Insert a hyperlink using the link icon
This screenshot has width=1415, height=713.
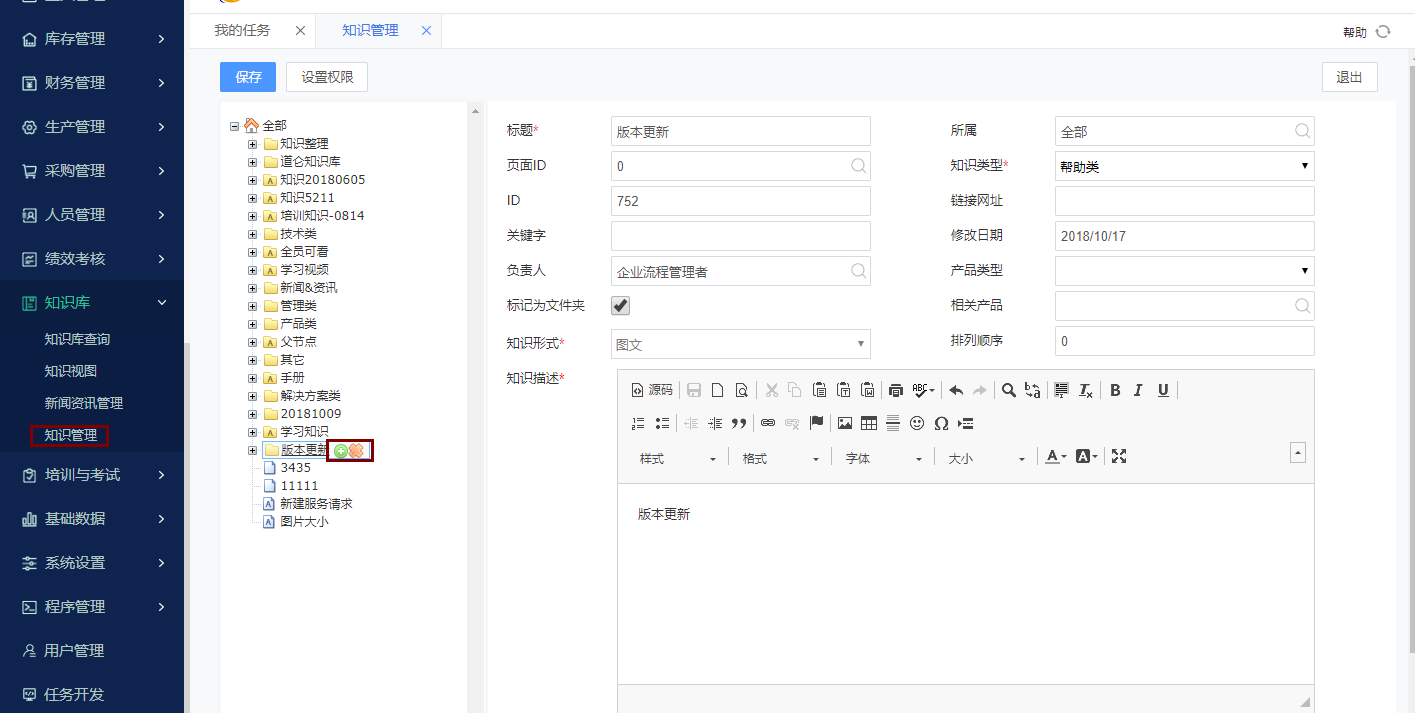click(768, 423)
